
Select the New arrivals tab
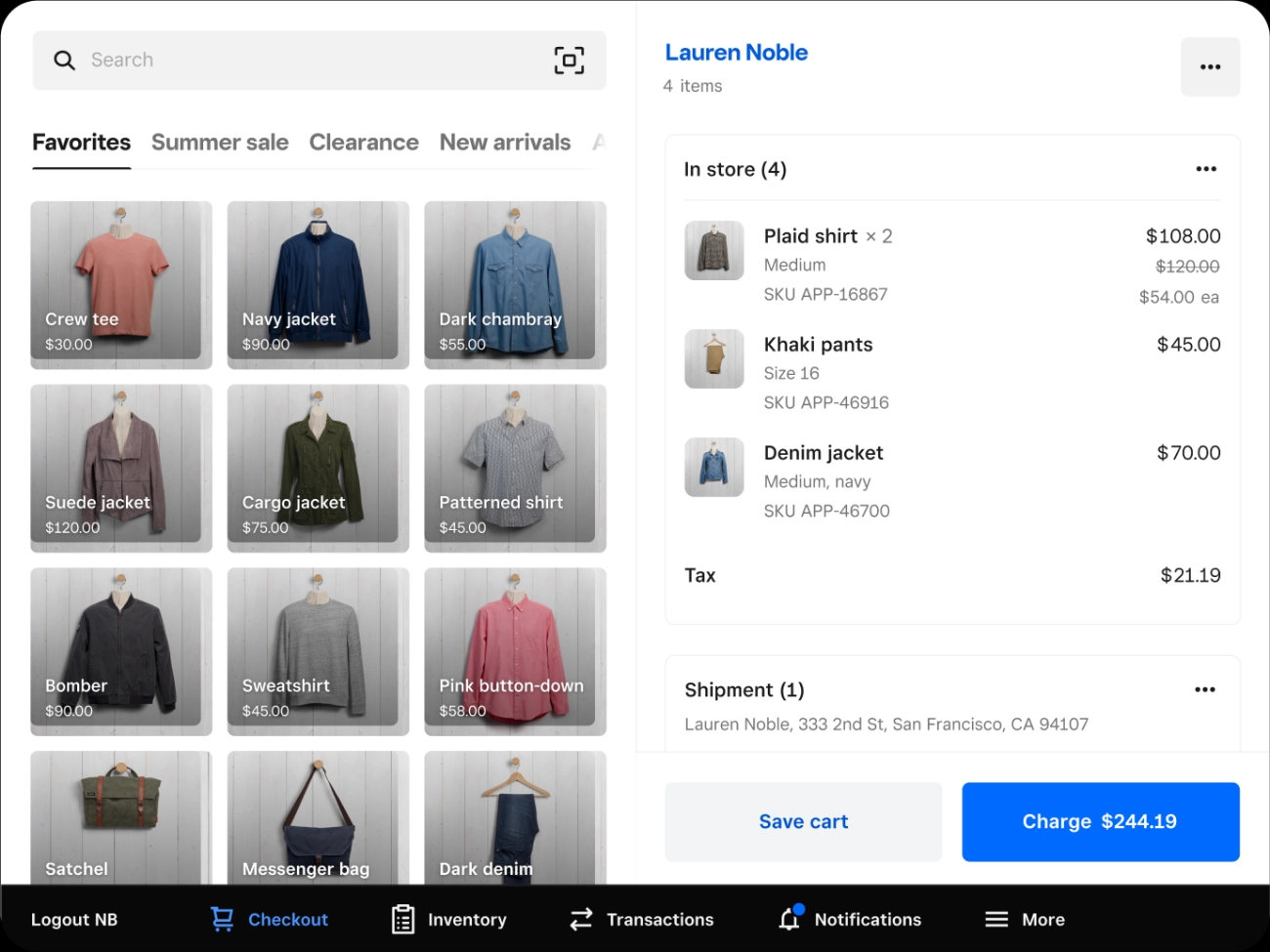point(505,143)
